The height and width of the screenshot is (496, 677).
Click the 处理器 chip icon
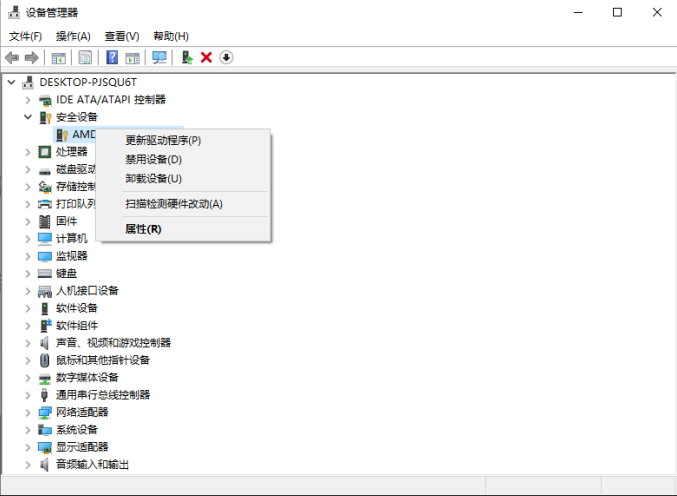[44, 152]
